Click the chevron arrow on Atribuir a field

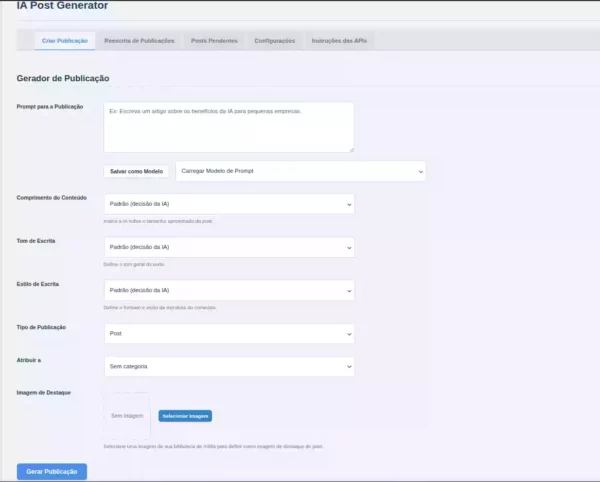[x=348, y=367]
